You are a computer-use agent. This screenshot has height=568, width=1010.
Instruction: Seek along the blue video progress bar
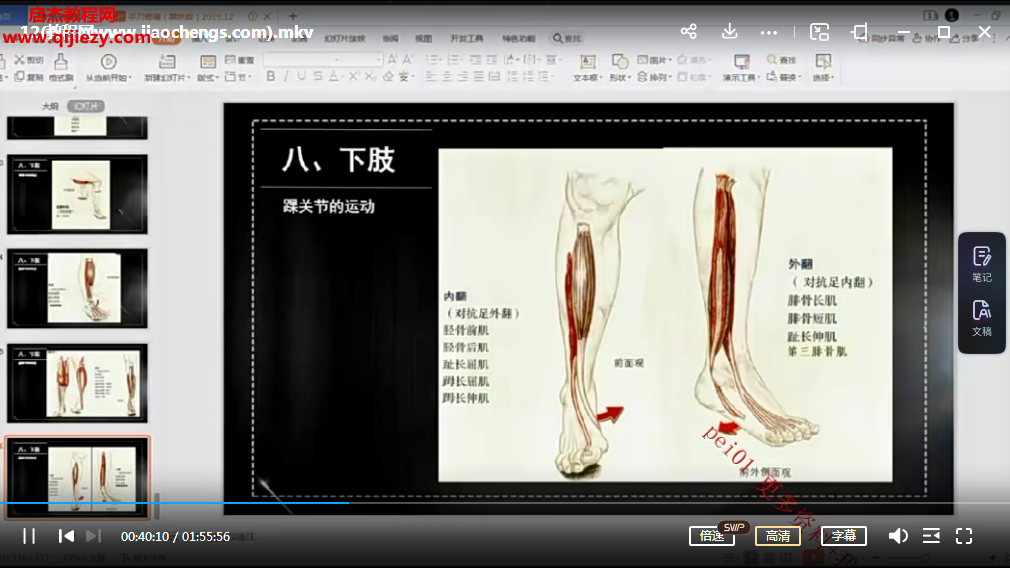click(175, 503)
